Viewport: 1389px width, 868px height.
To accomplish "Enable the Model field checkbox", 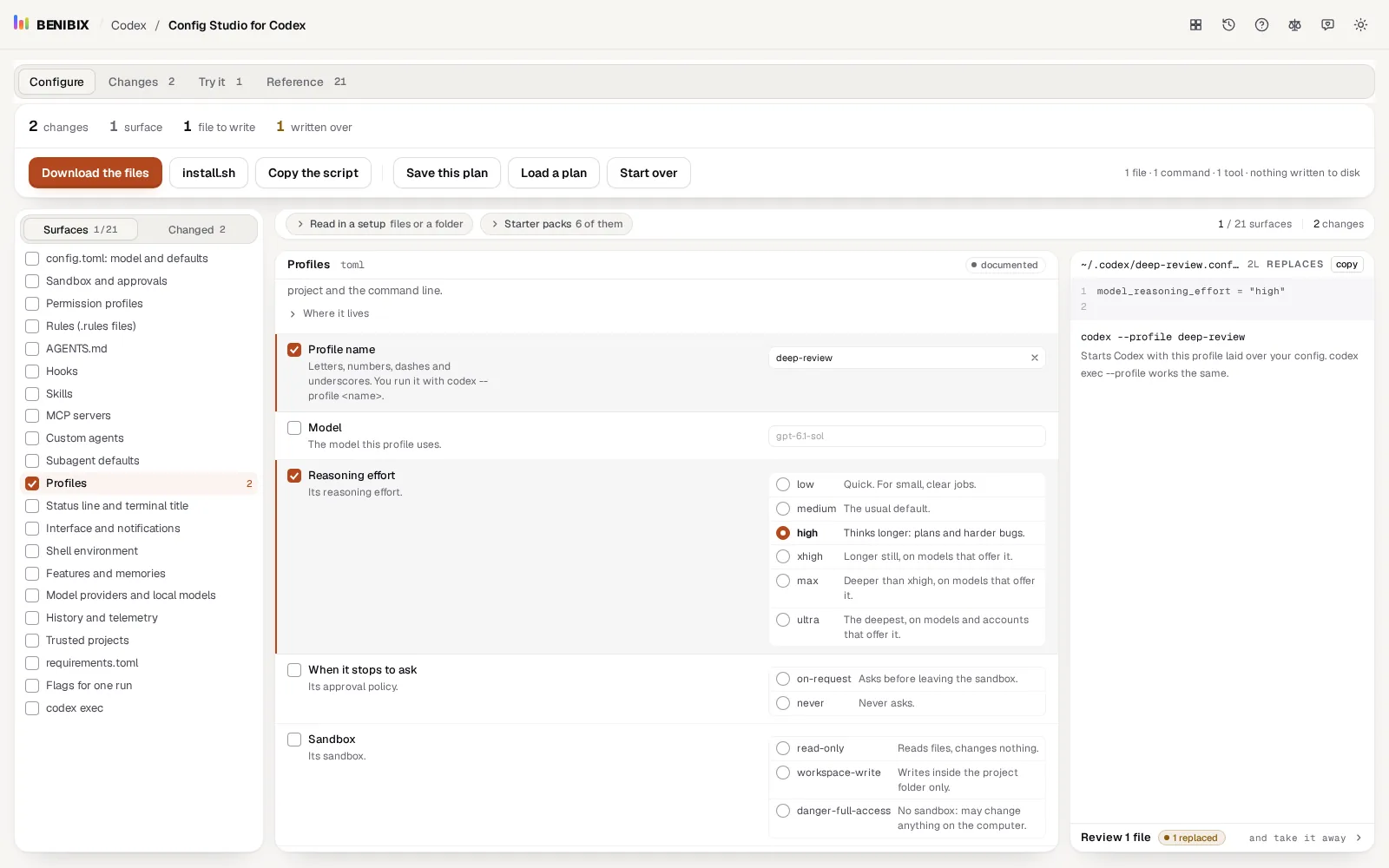I will (294, 428).
